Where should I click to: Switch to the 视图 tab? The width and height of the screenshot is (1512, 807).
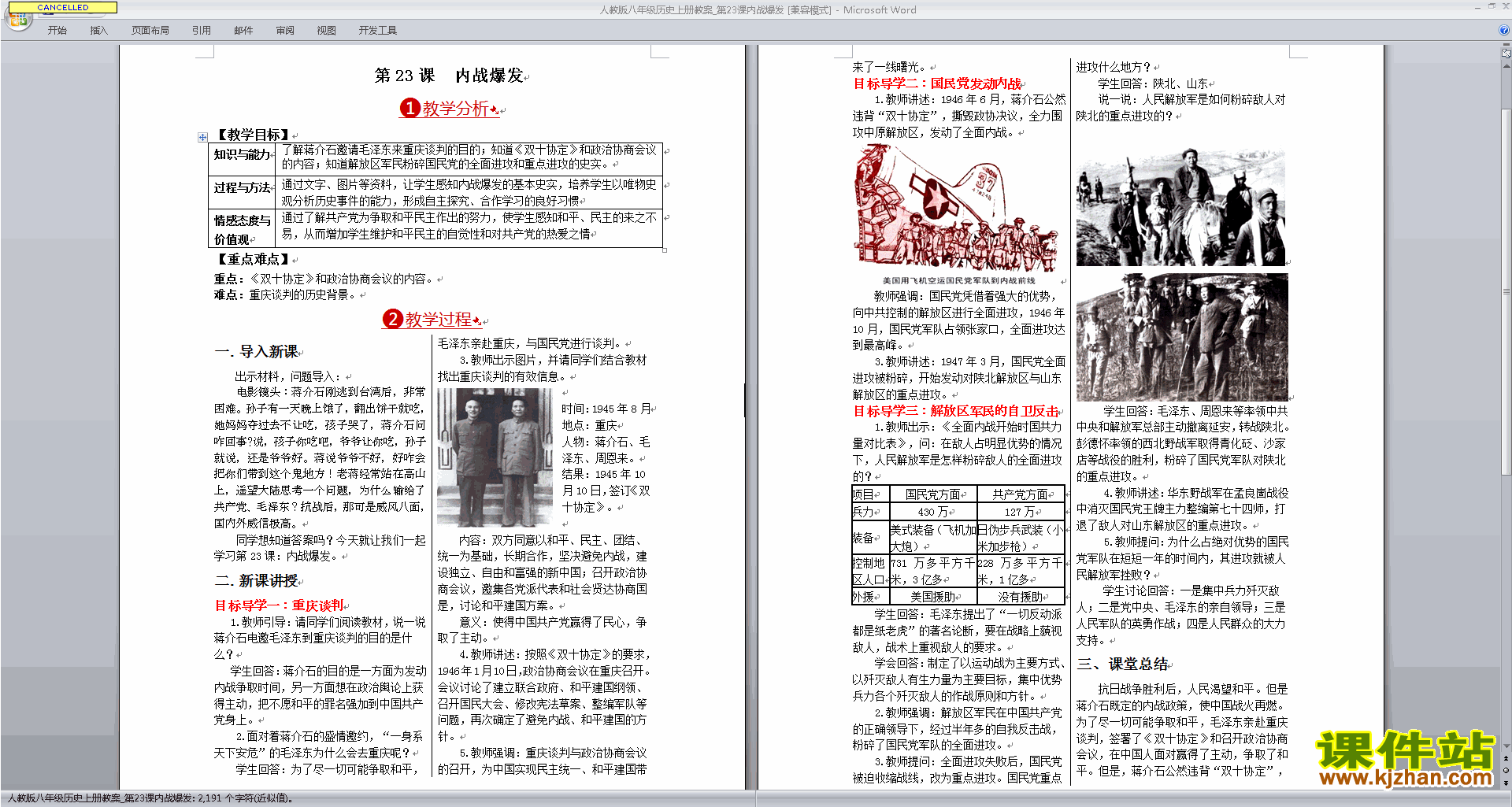[327, 30]
